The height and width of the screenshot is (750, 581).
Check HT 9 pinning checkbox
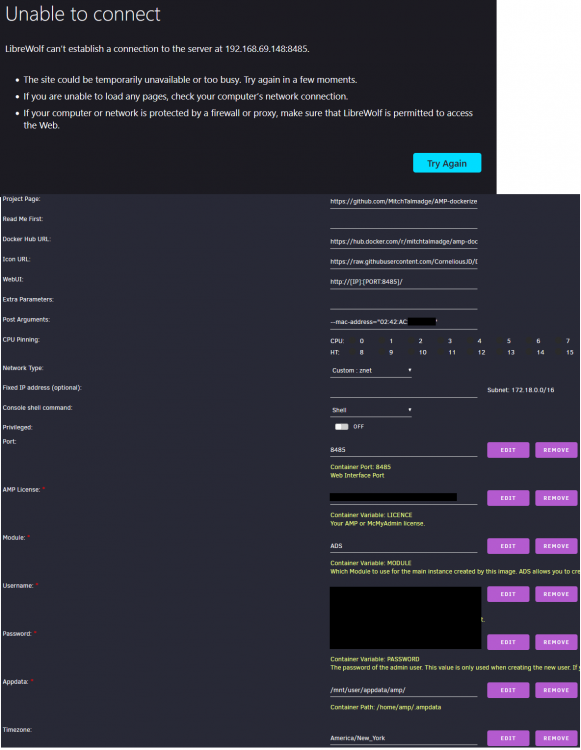point(382,353)
